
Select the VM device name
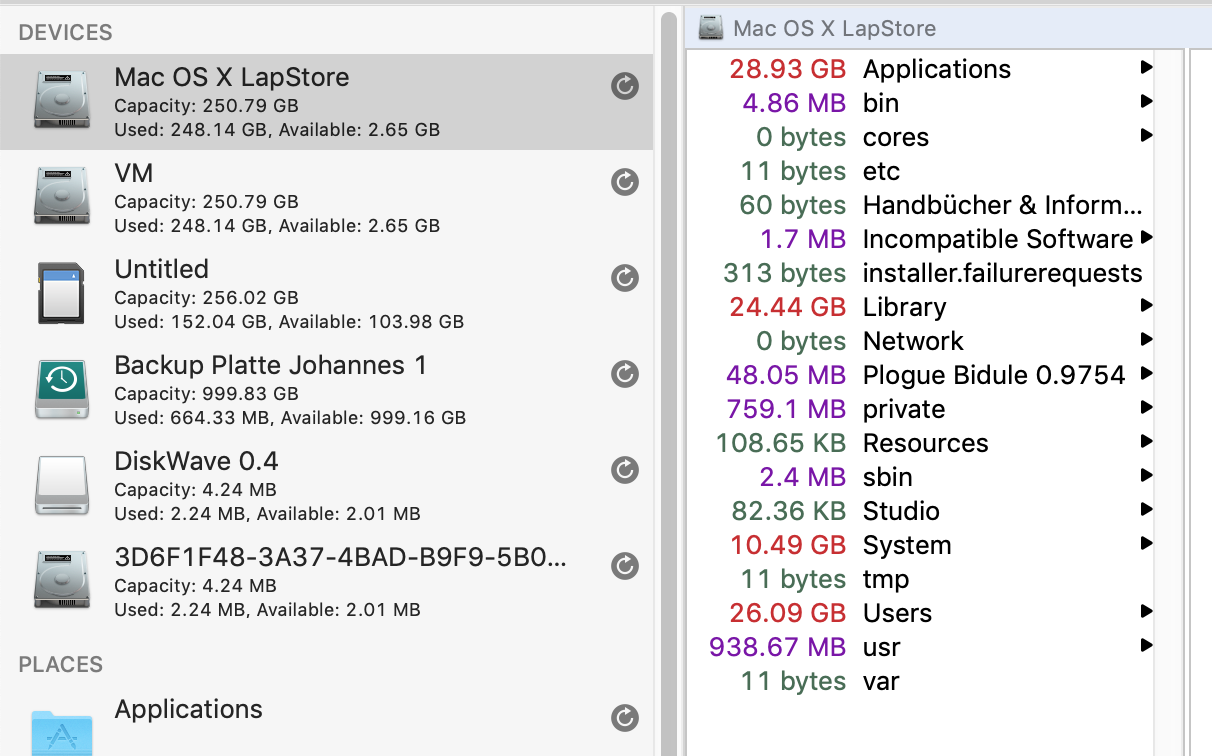[134, 173]
